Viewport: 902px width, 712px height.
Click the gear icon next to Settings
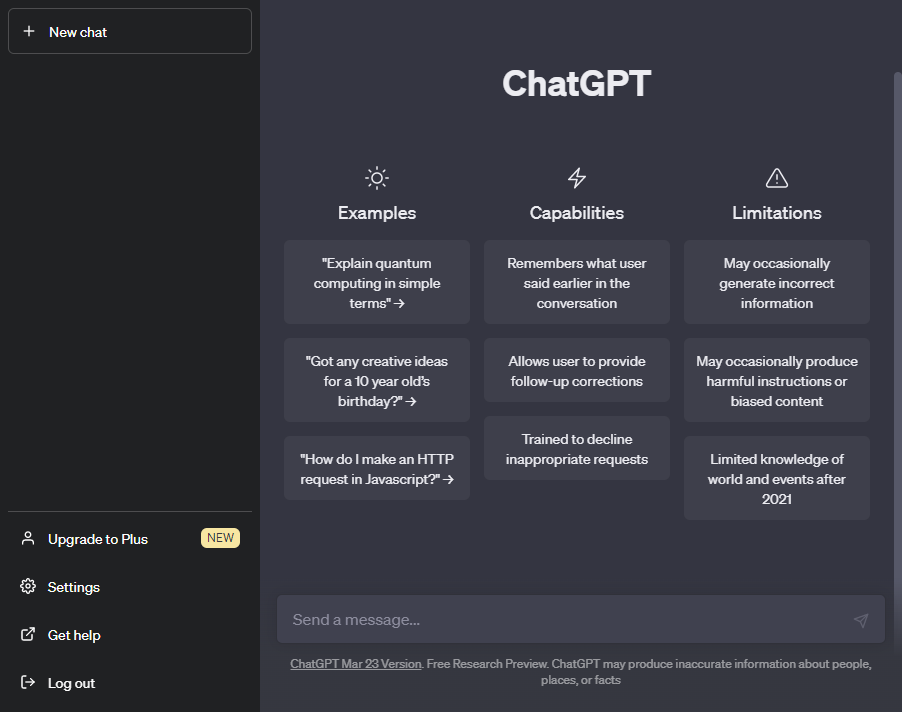pos(28,587)
